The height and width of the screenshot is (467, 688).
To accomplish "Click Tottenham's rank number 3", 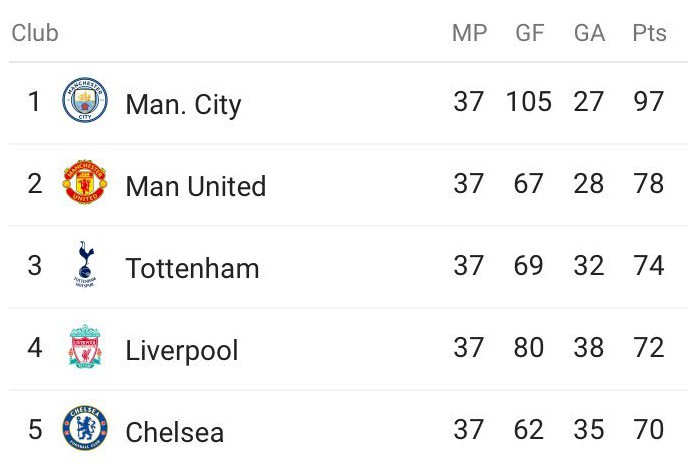I will (35, 265).
